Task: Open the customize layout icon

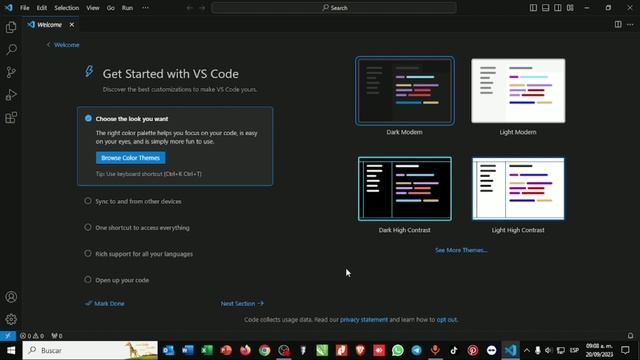Action: 570,8
